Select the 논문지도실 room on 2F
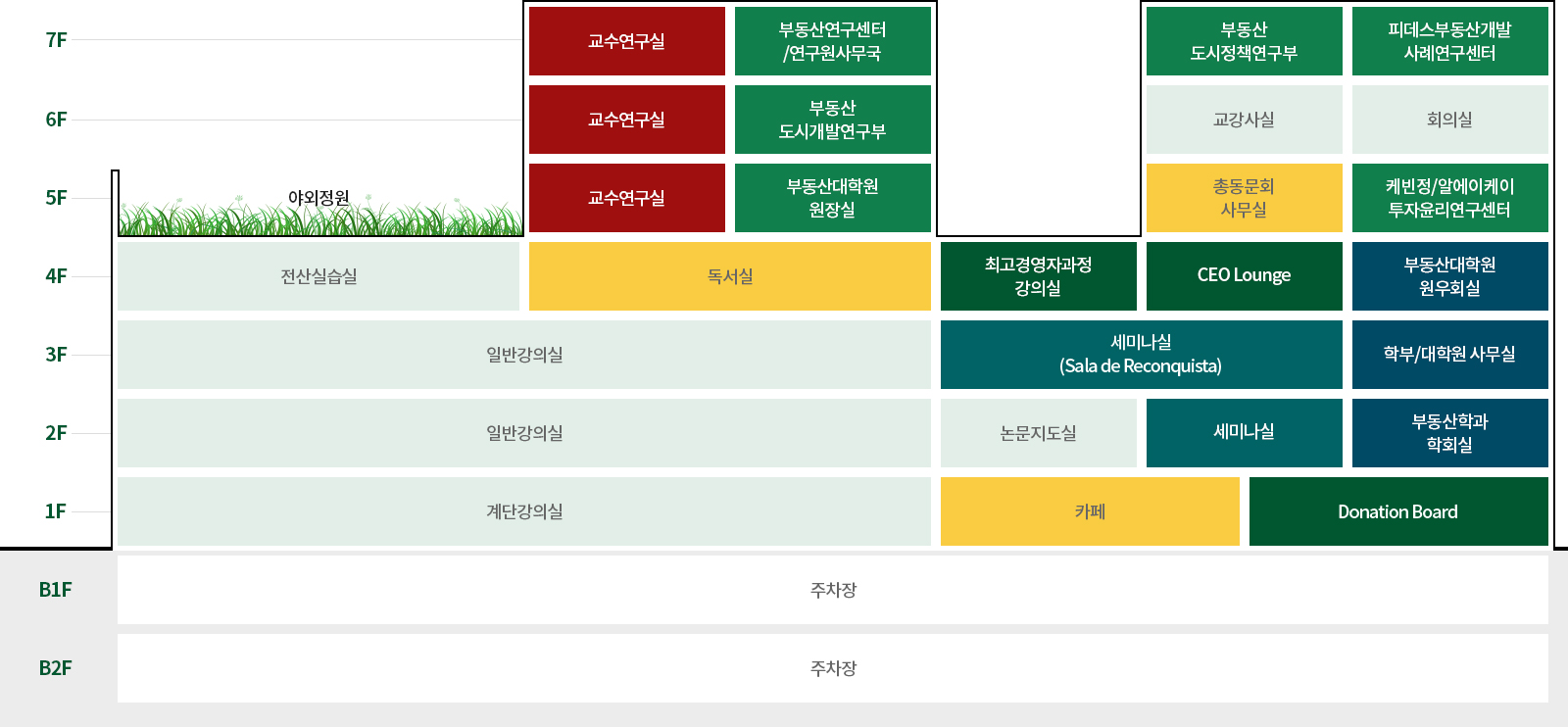The image size is (1568, 727). coord(1038,433)
